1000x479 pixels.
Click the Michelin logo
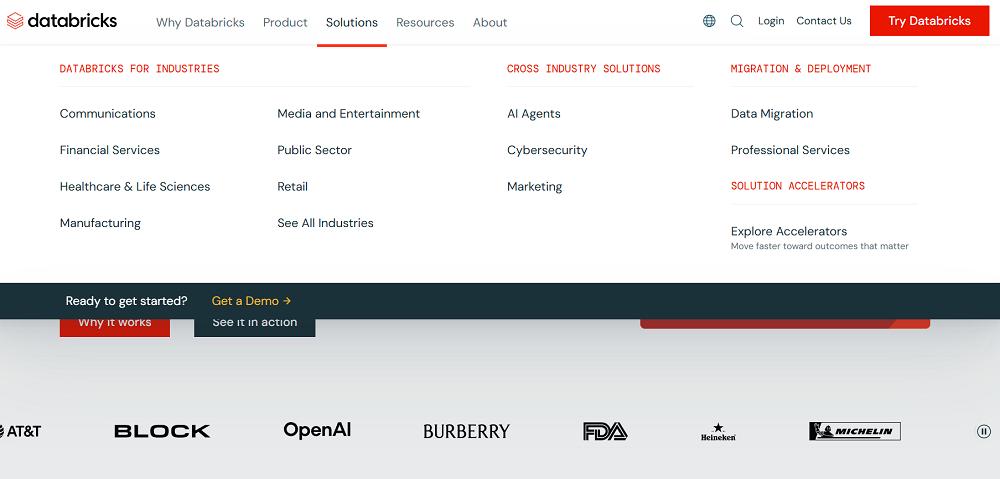[854, 431]
